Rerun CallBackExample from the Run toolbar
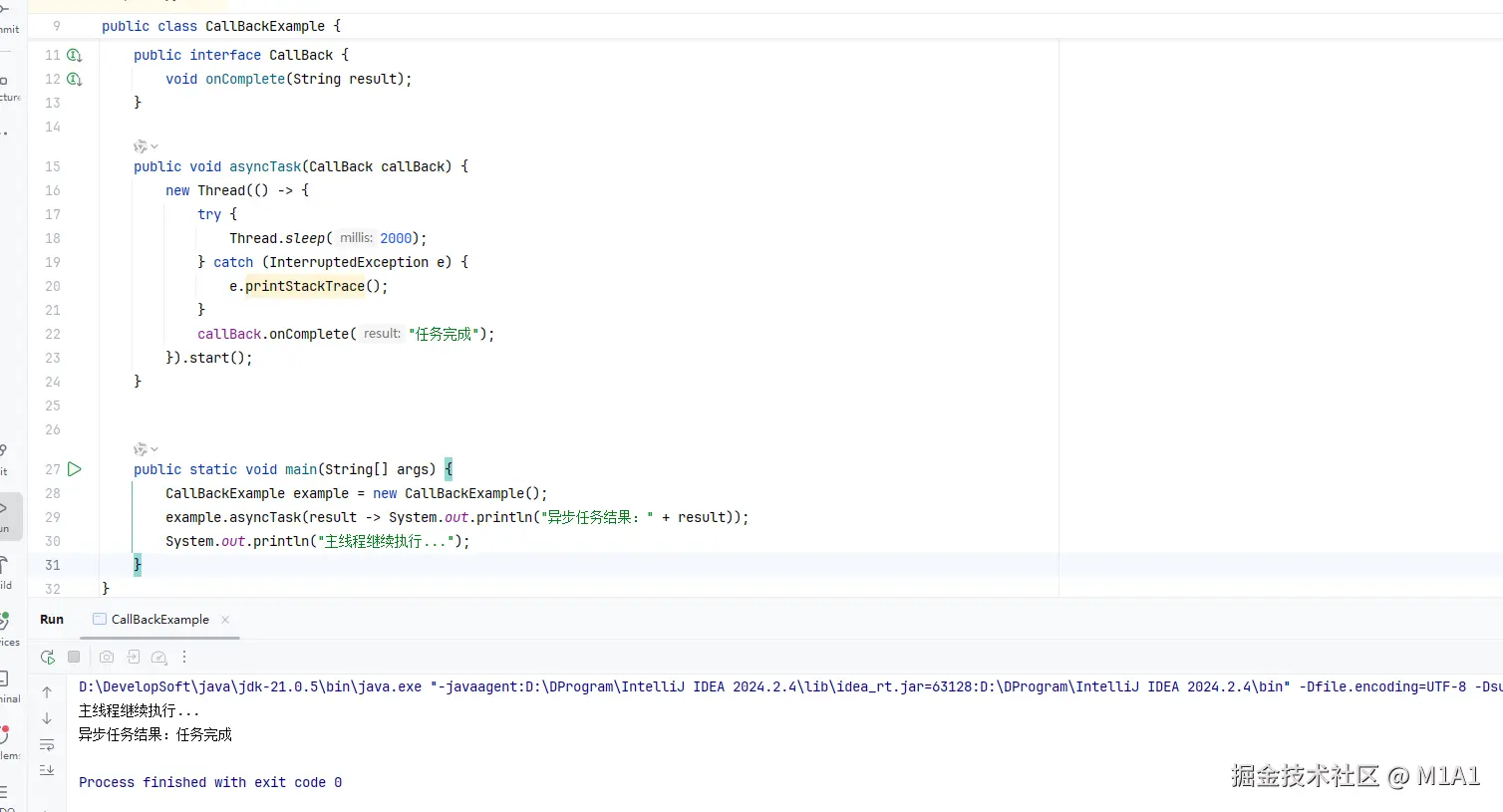 coord(47,658)
